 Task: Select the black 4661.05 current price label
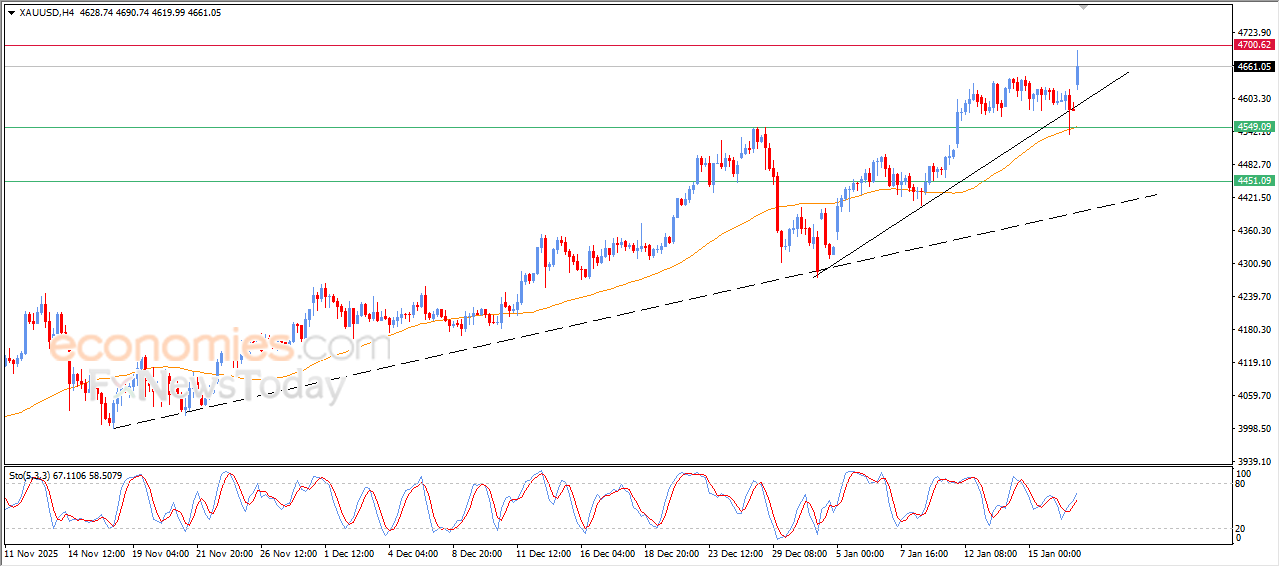[1253, 67]
